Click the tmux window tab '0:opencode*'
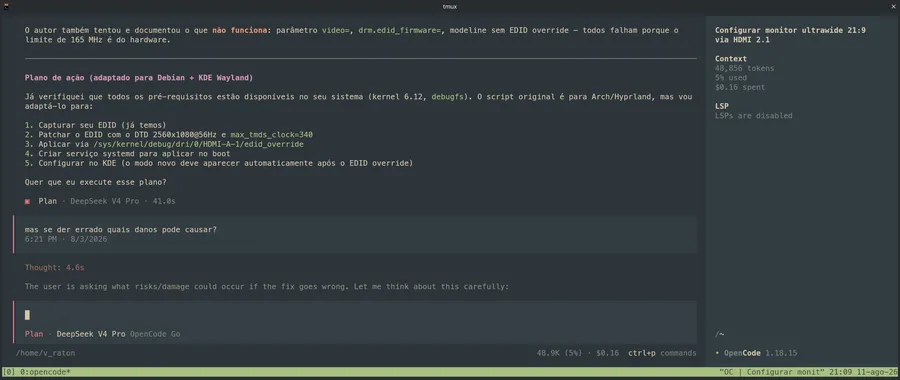Viewport: 900px width, 380px height. coord(45,372)
